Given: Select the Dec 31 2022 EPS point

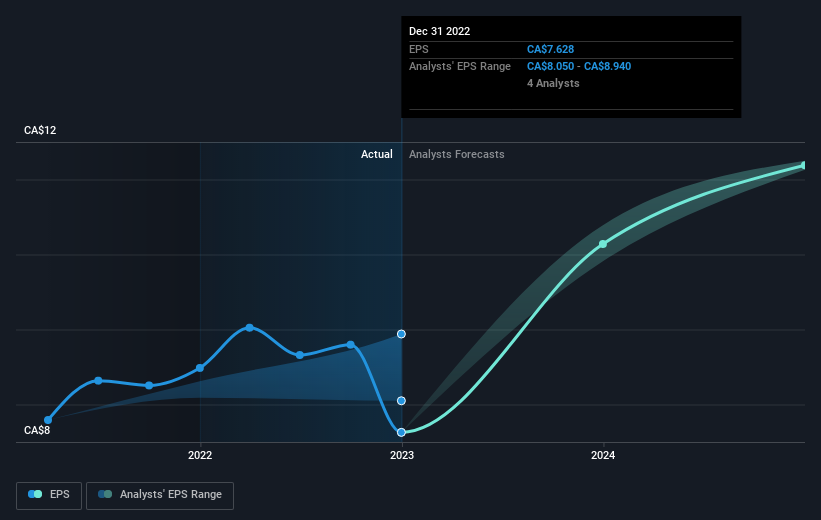Looking at the screenshot, I should coord(401,432).
